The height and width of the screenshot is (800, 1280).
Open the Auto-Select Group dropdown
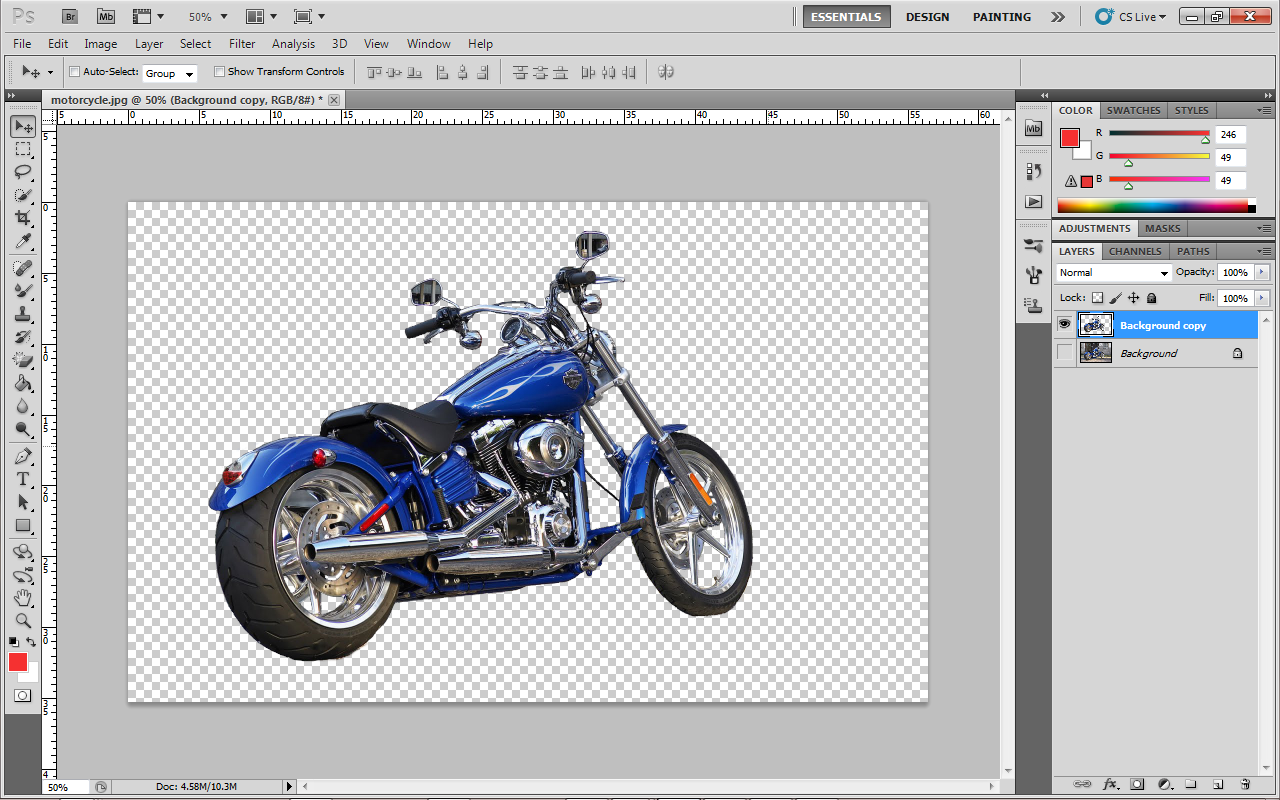[x=170, y=73]
